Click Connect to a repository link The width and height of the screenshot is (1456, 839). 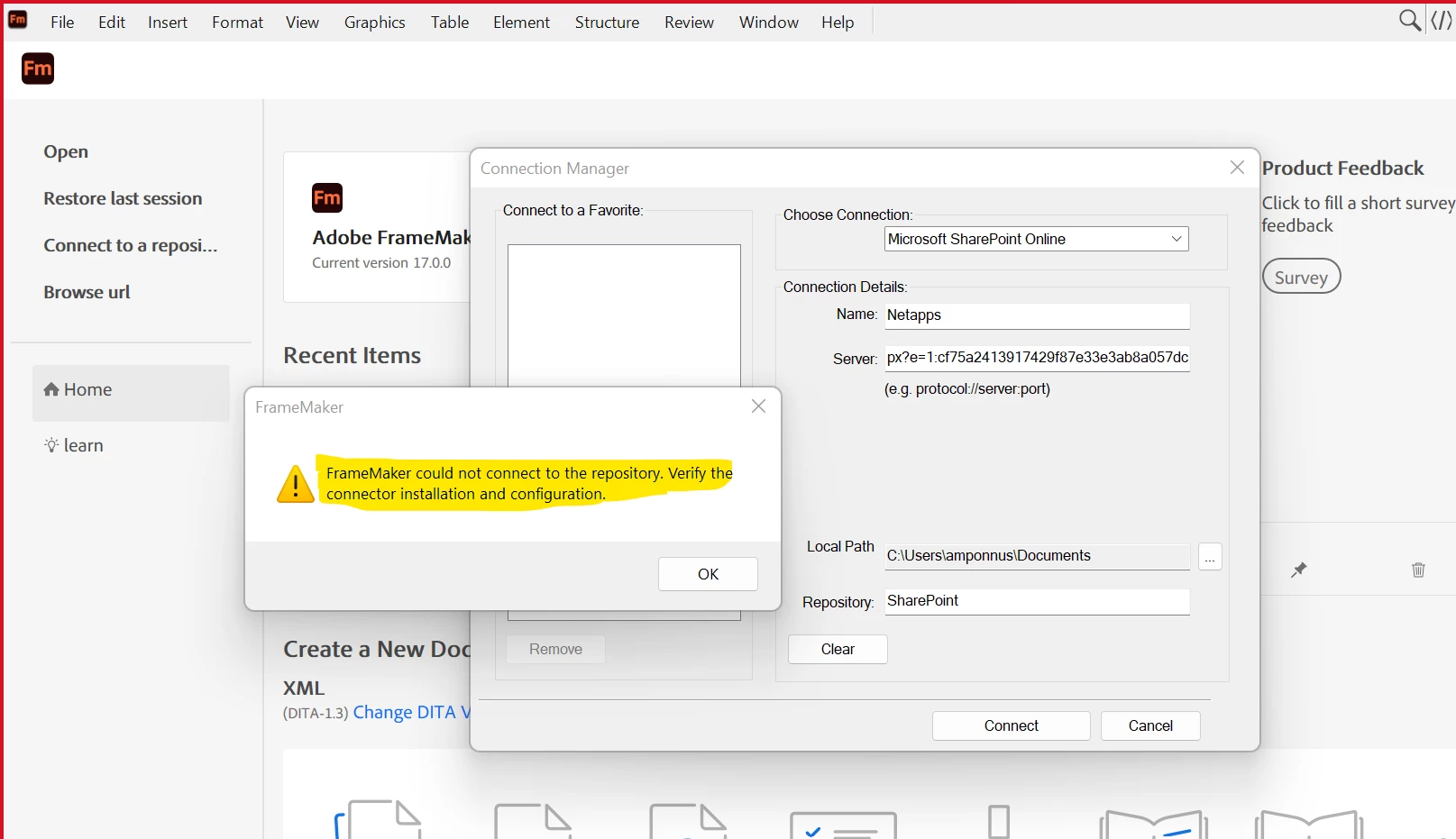(x=131, y=245)
